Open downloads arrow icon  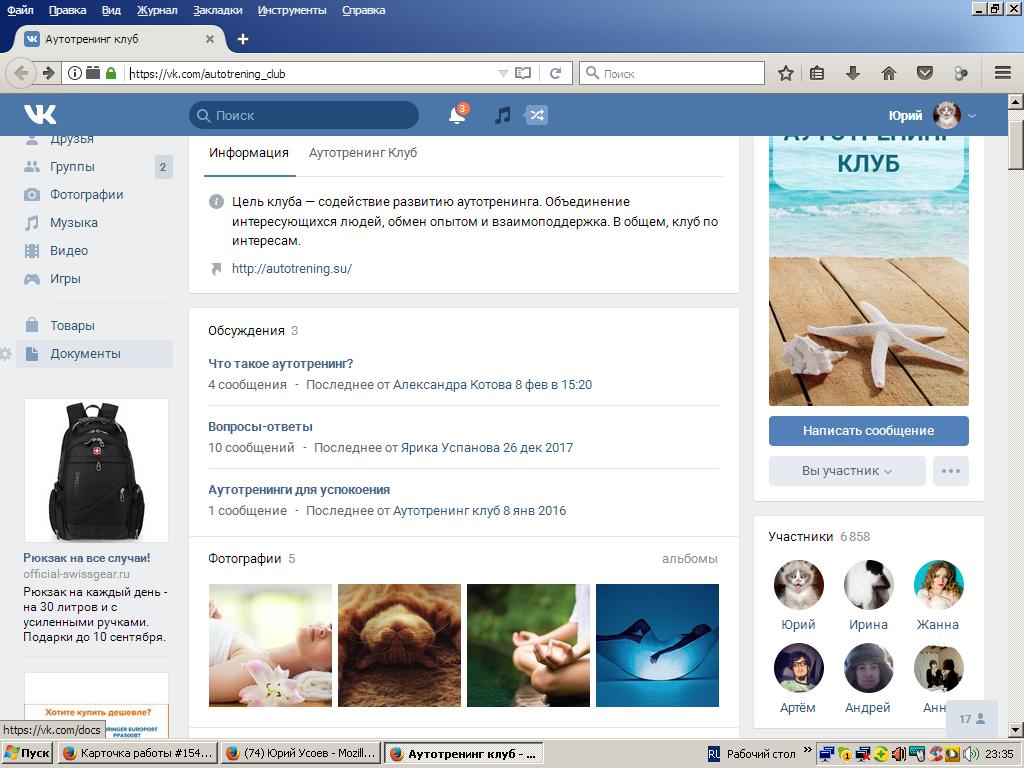pos(852,73)
